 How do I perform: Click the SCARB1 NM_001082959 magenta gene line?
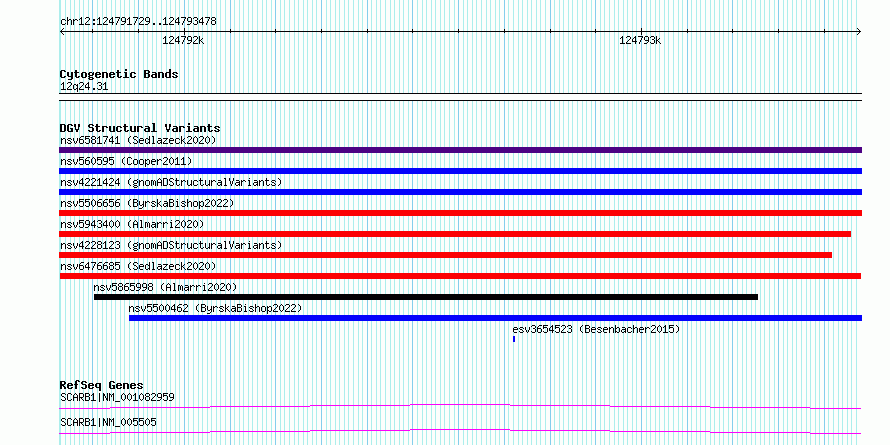(x=460, y=406)
